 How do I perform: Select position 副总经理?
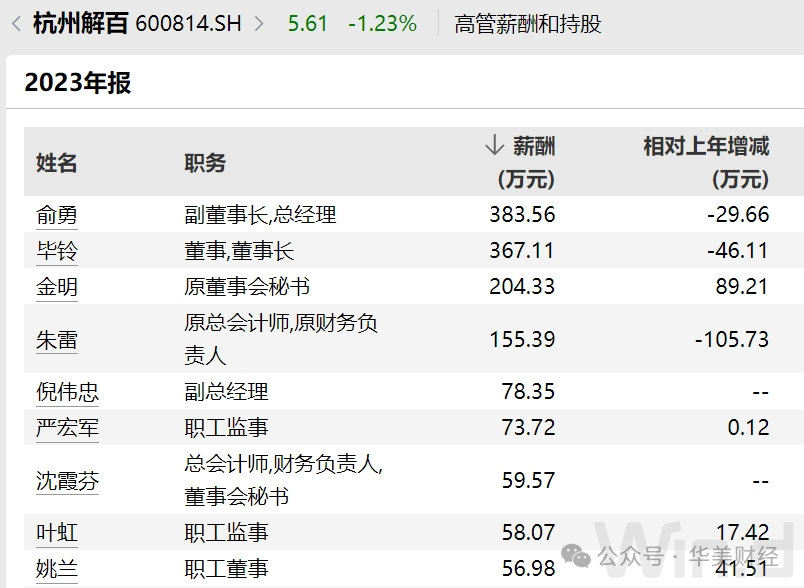point(226,392)
